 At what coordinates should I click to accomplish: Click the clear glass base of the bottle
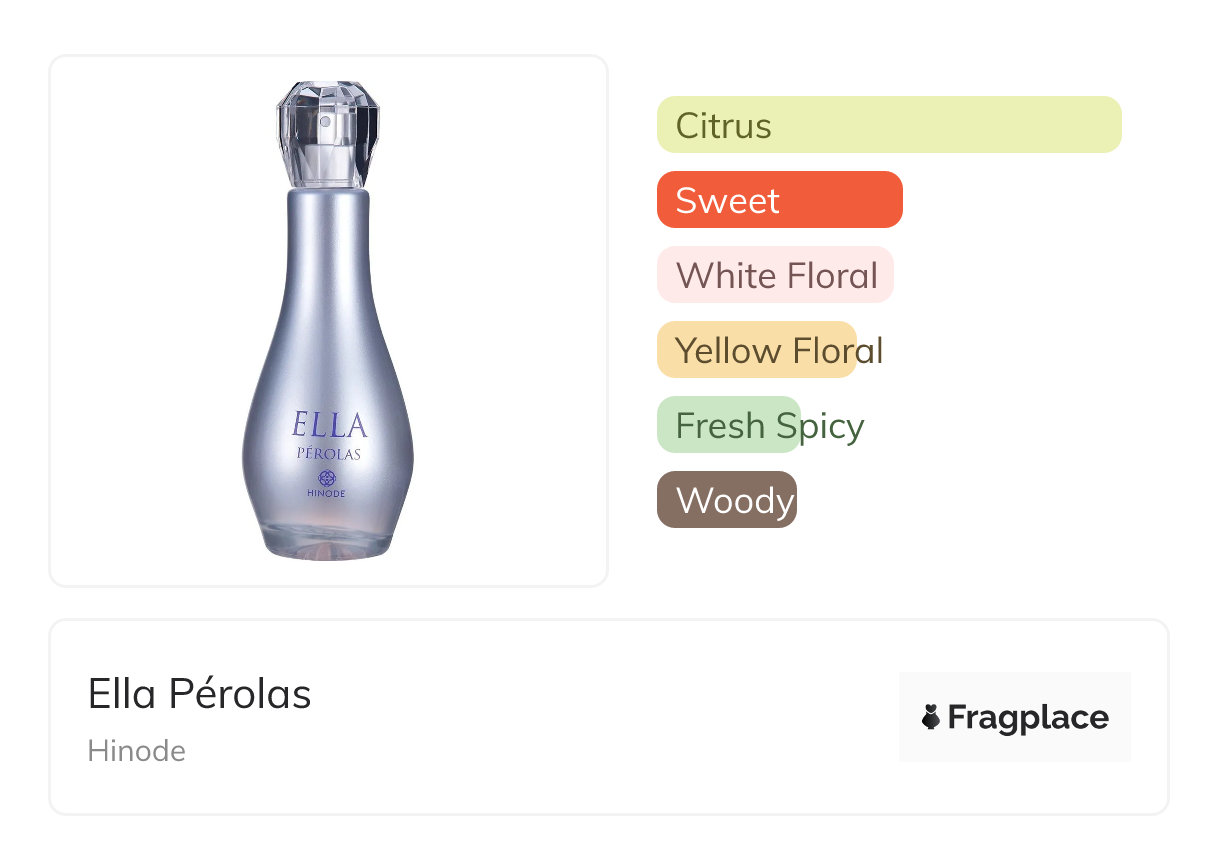point(327,540)
